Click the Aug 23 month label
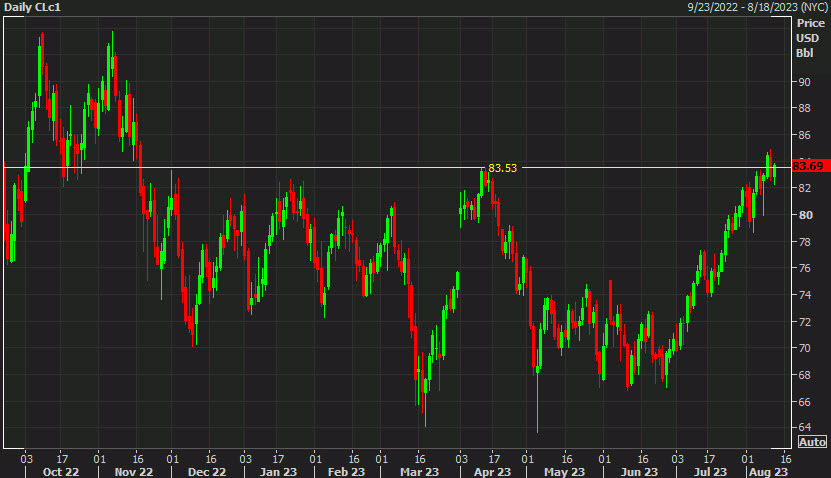831x478 pixels. tap(768, 472)
